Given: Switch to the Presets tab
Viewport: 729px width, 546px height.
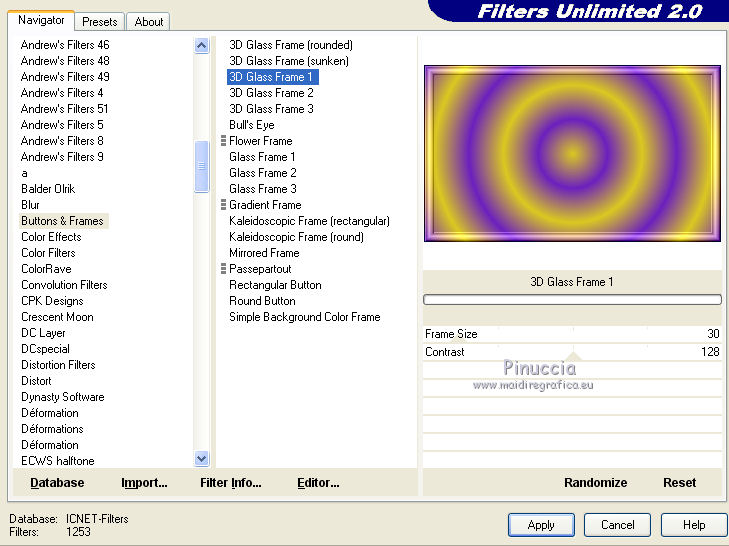Looking at the screenshot, I should tap(99, 22).
